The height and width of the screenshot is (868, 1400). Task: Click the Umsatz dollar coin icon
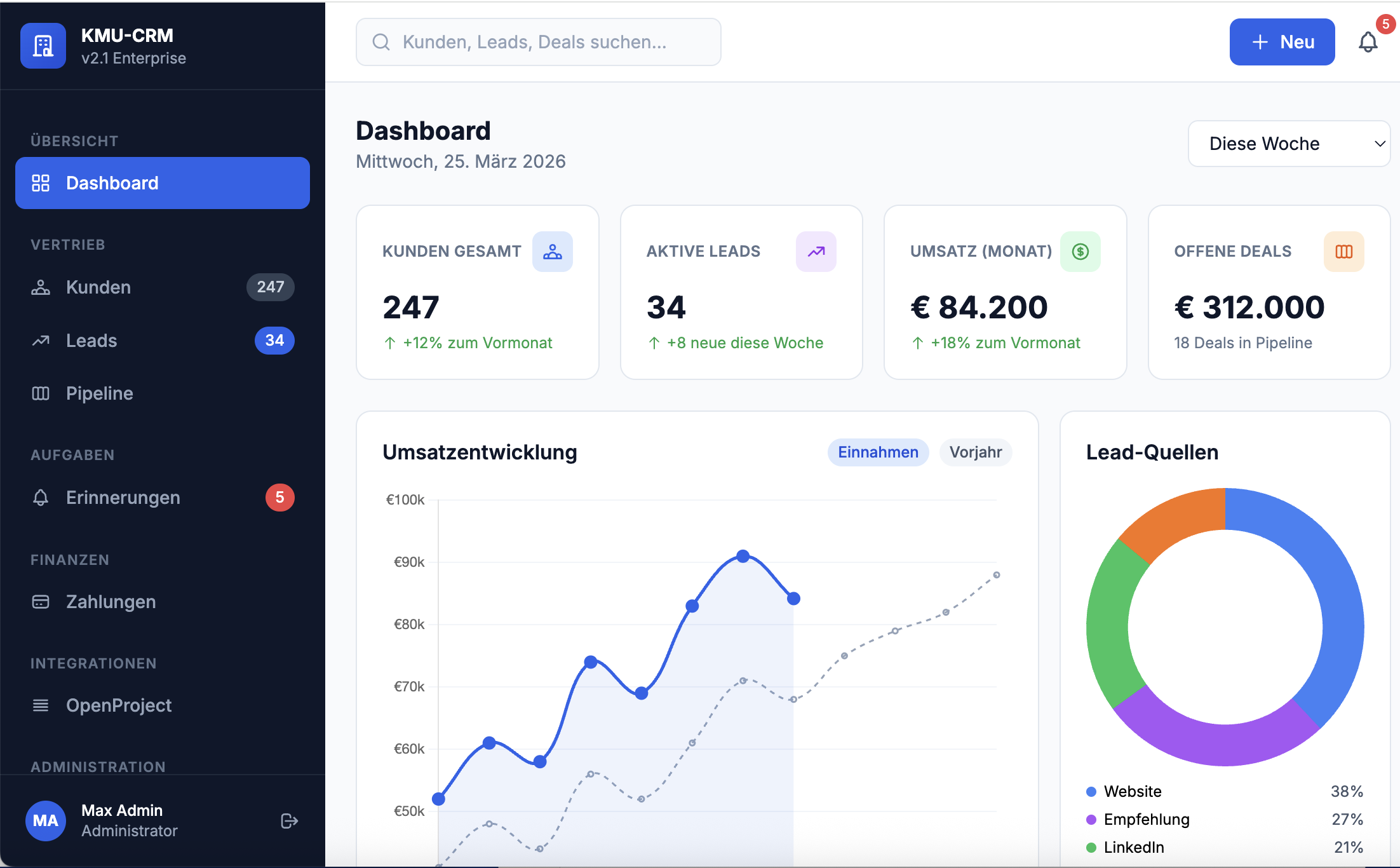pyautogui.click(x=1080, y=252)
